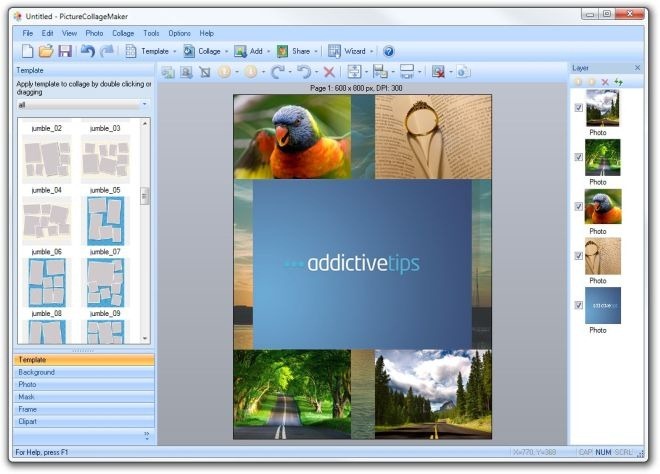Click the Wizard toolbar button
The height and width of the screenshot is (474, 660).
point(347,51)
